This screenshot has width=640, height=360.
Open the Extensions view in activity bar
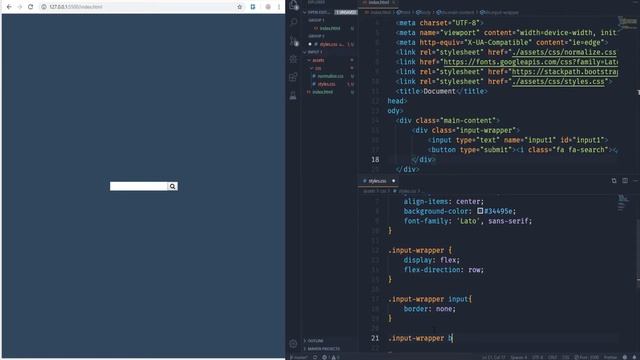pos(293,77)
